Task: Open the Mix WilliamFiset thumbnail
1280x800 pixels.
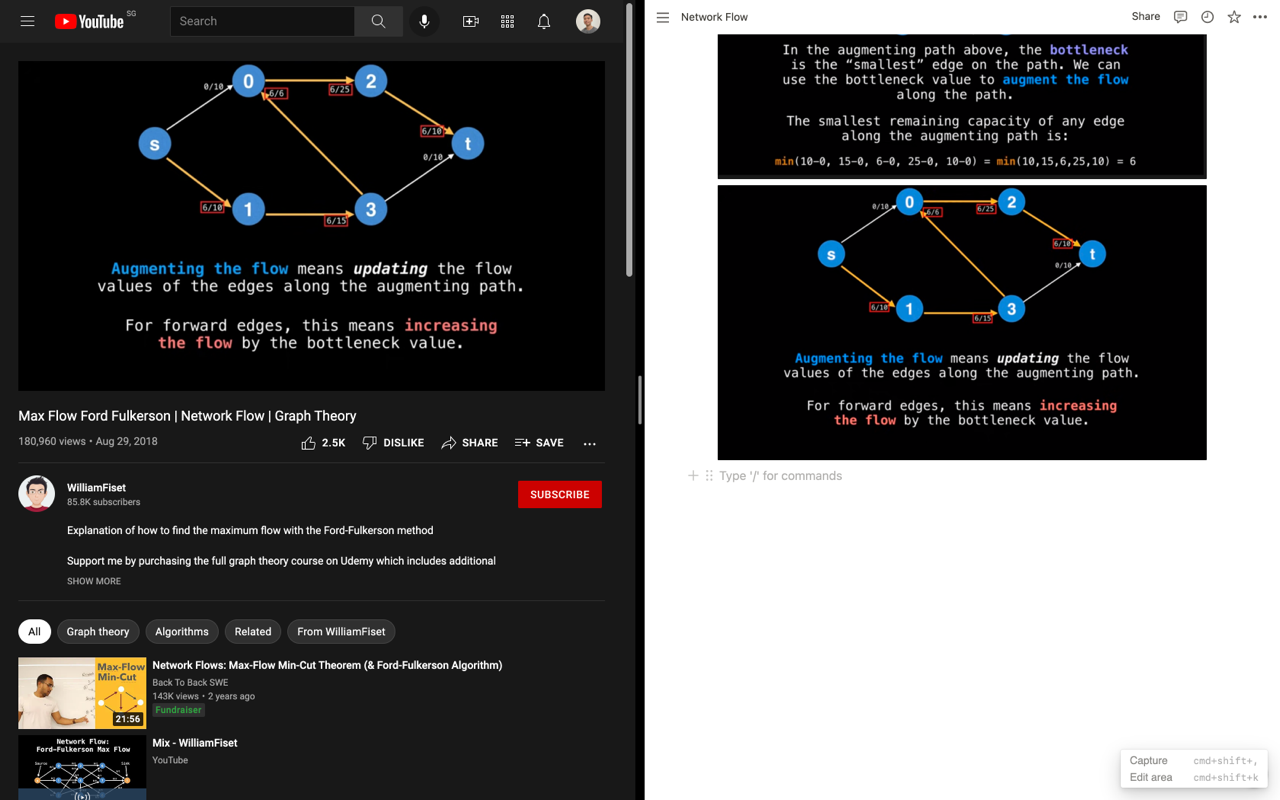Action: pos(82,768)
